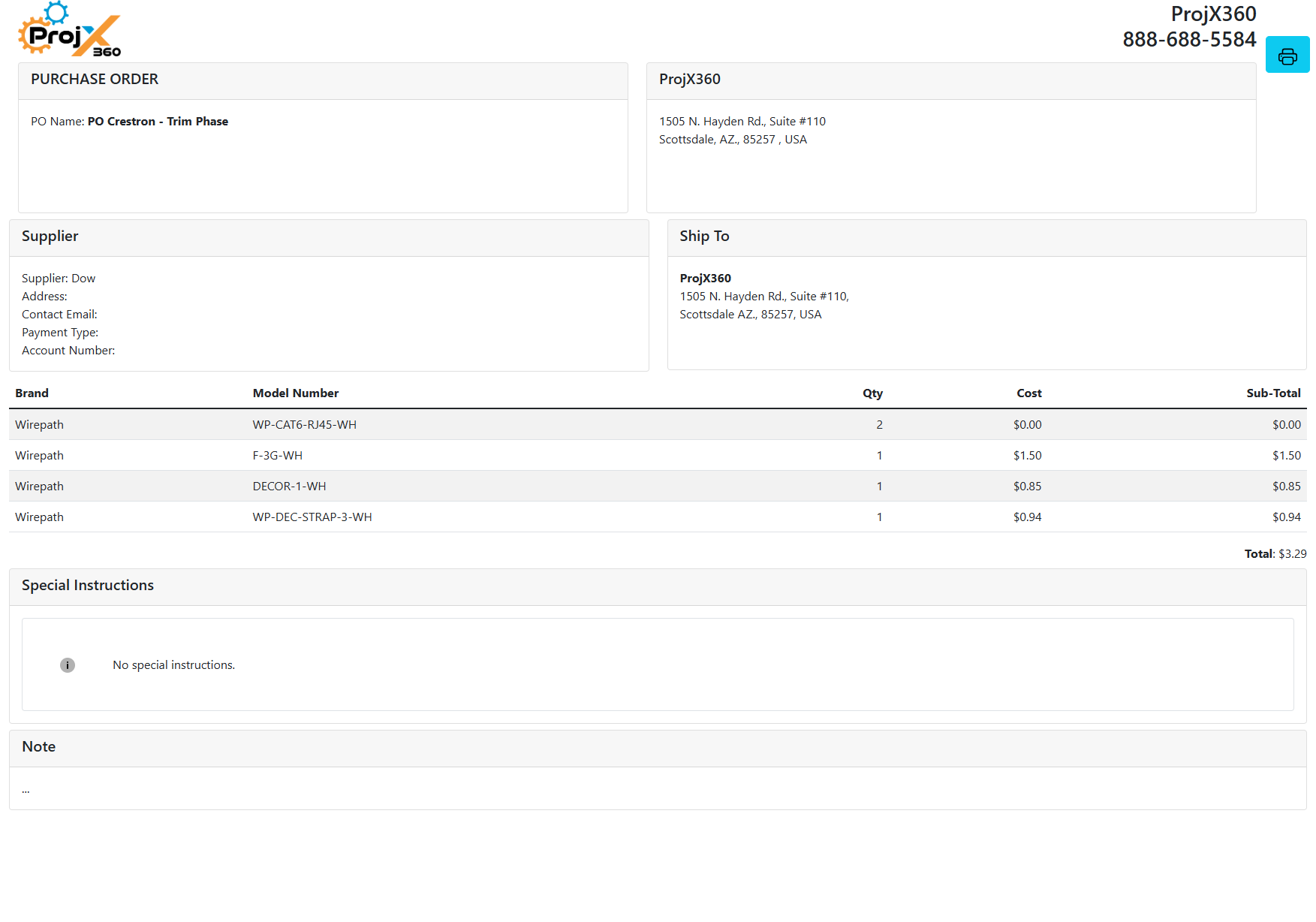Click 'Scottsdale AZ., 85257, USA' in Ship To
Image resolution: width=1316 pixels, height=922 pixels.
tap(751, 315)
